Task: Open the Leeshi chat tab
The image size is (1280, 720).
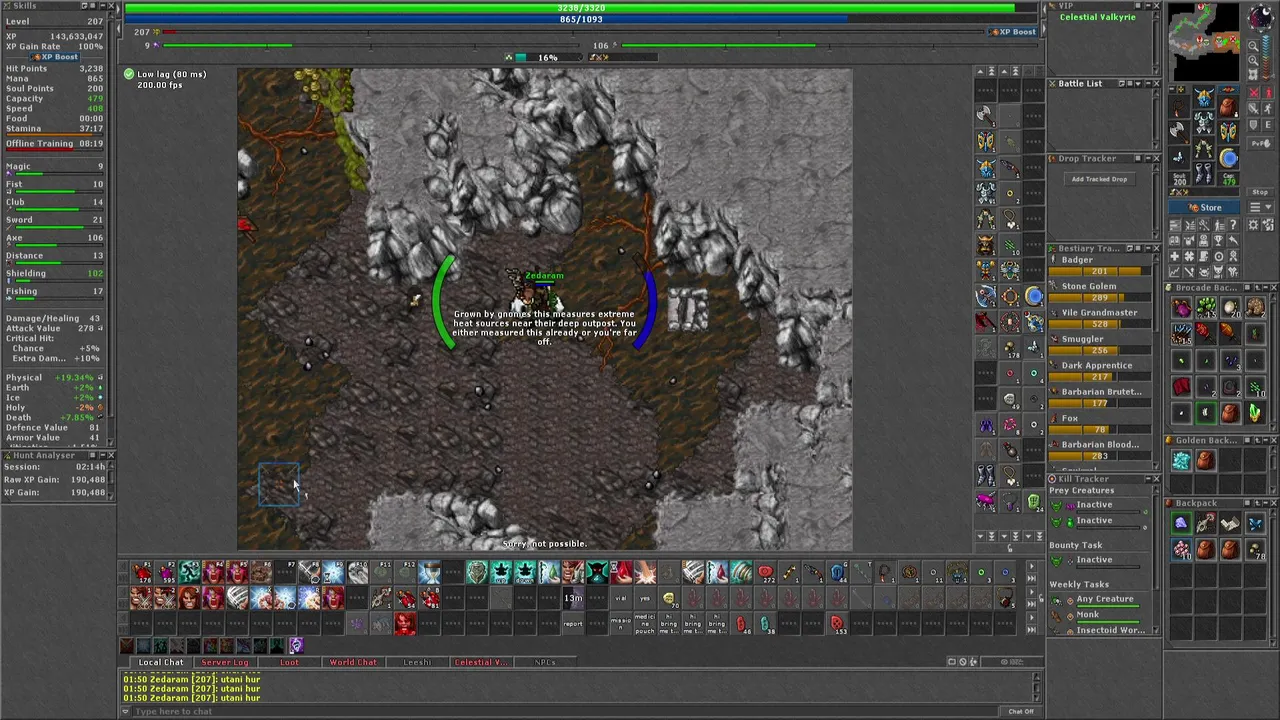Action: coord(417,662)
